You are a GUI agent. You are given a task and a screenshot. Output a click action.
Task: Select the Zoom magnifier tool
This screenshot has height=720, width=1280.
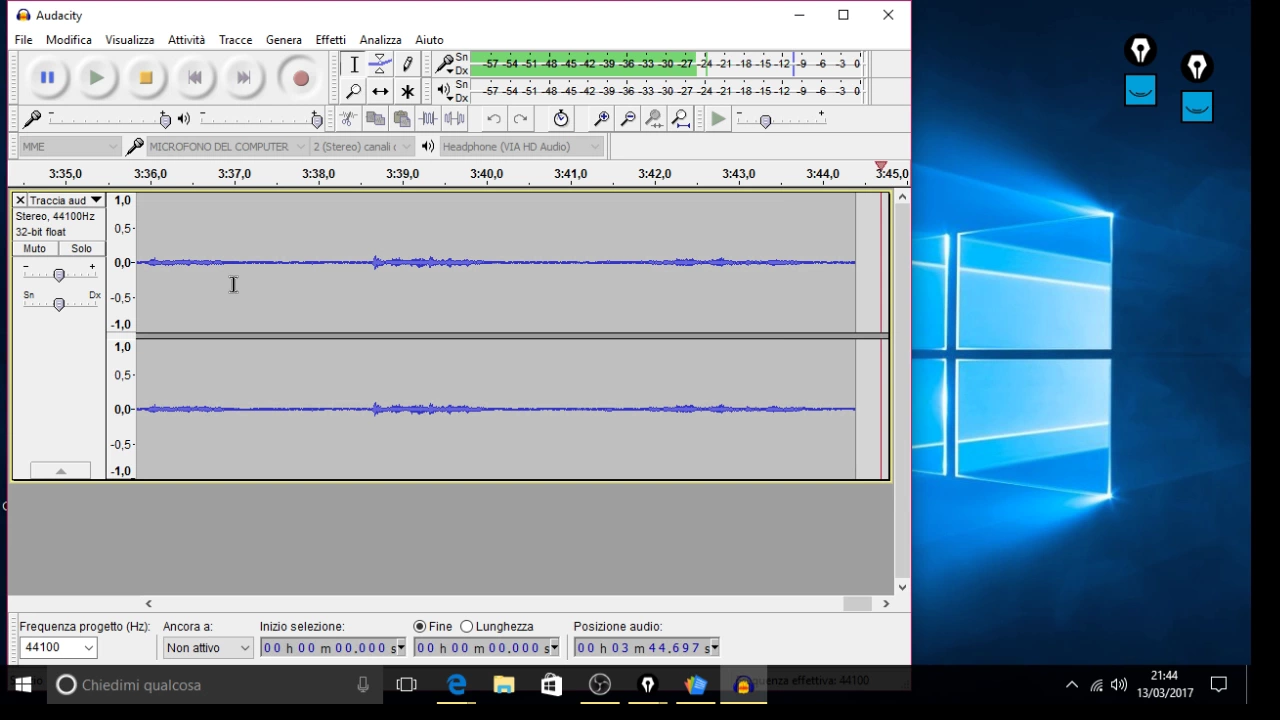point(354,92)
